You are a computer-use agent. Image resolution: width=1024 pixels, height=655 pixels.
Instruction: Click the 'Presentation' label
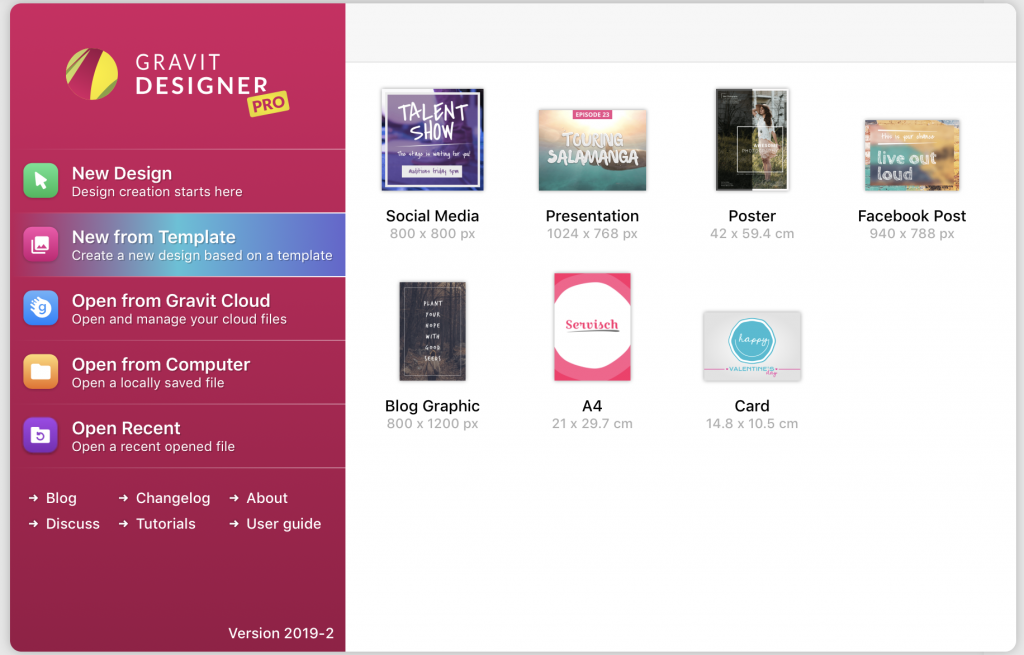[x=592, y=216]
